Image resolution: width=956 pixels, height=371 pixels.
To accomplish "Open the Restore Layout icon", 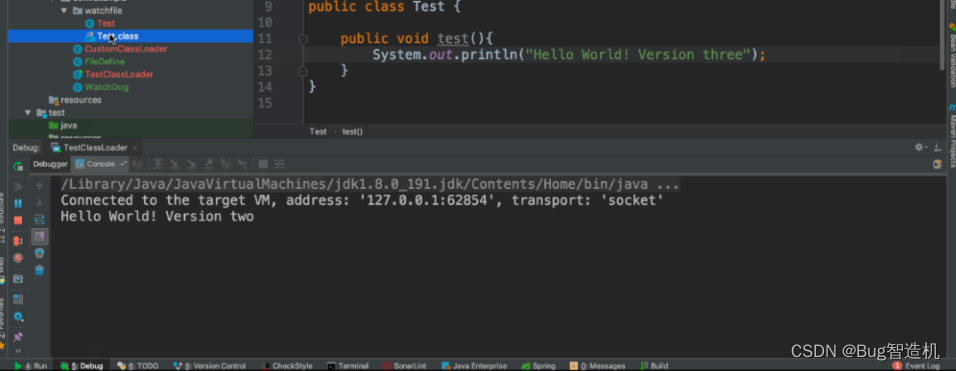I will pos(18,299).
